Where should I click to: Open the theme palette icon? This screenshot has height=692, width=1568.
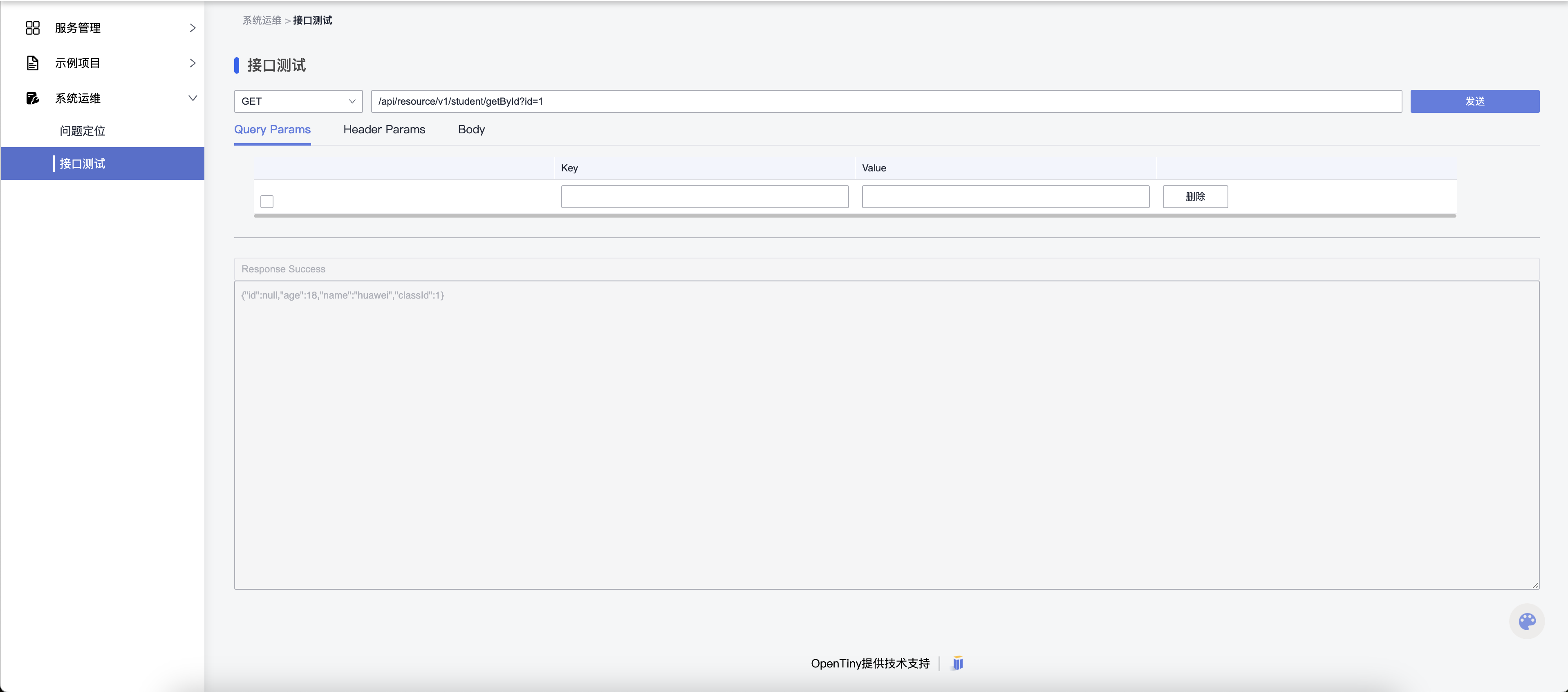[1527, 621]
